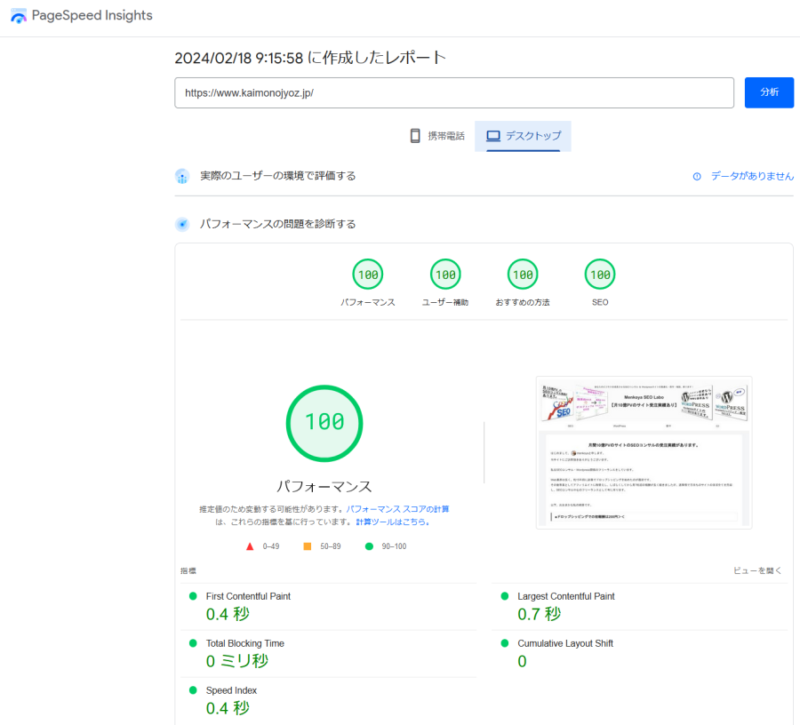Open the PageSpeed Insights title link

tap(92, 15)
